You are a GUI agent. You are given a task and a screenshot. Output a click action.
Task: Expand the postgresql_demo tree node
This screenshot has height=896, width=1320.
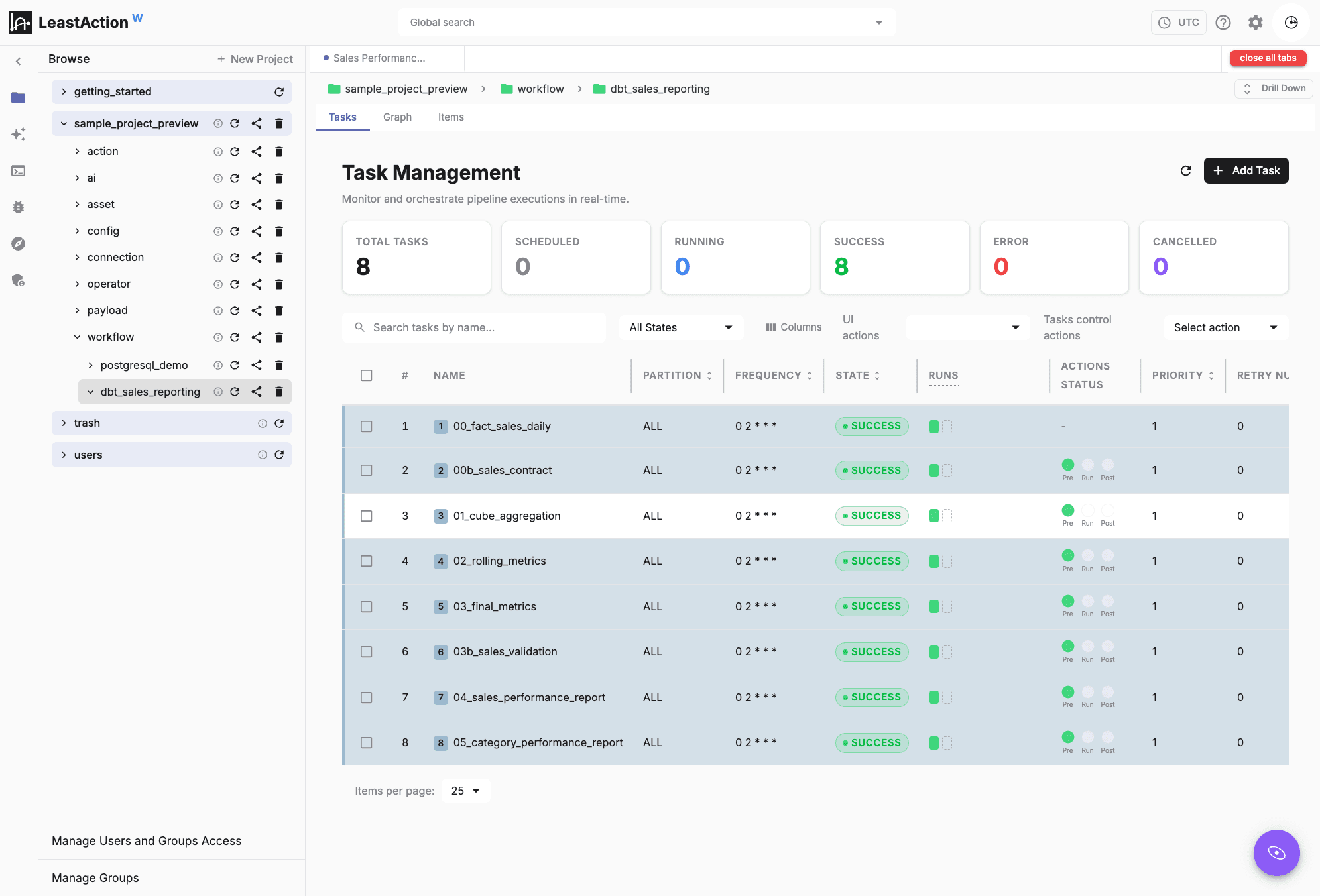click(x=90, y=366)
